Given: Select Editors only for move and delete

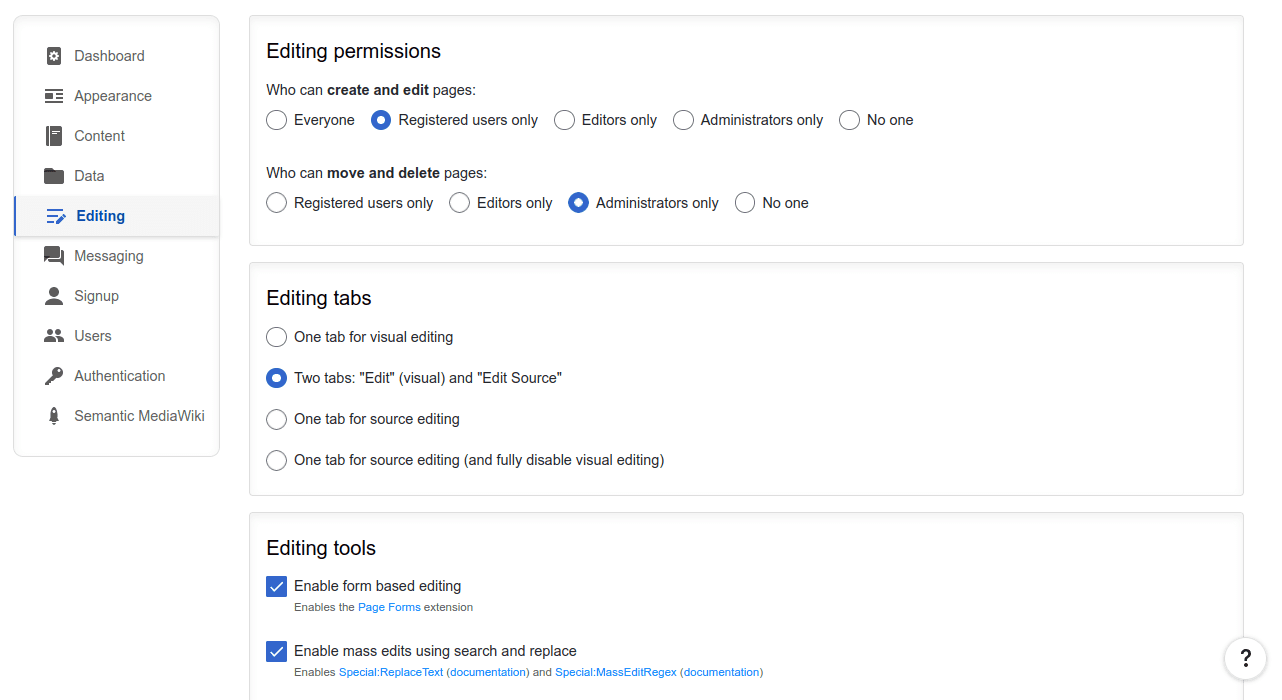Looking at the screenshot, I should point(459,202).
